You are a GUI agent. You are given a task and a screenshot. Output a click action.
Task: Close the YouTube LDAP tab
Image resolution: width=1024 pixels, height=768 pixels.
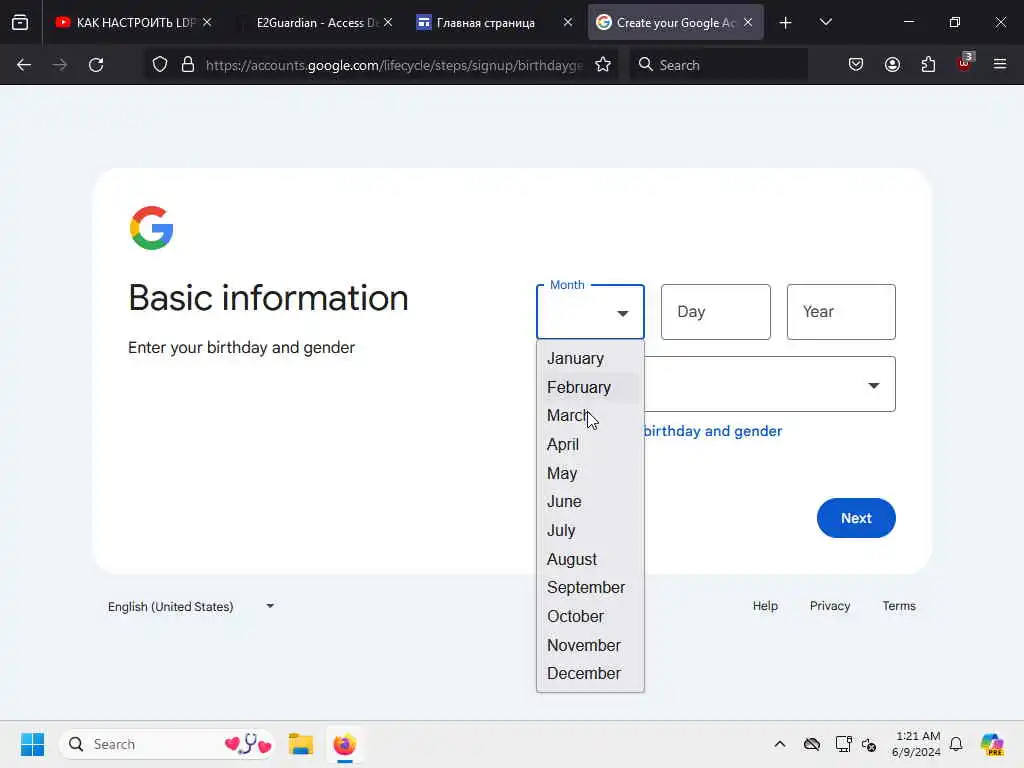pyautogui.click(x=207, y=22)
